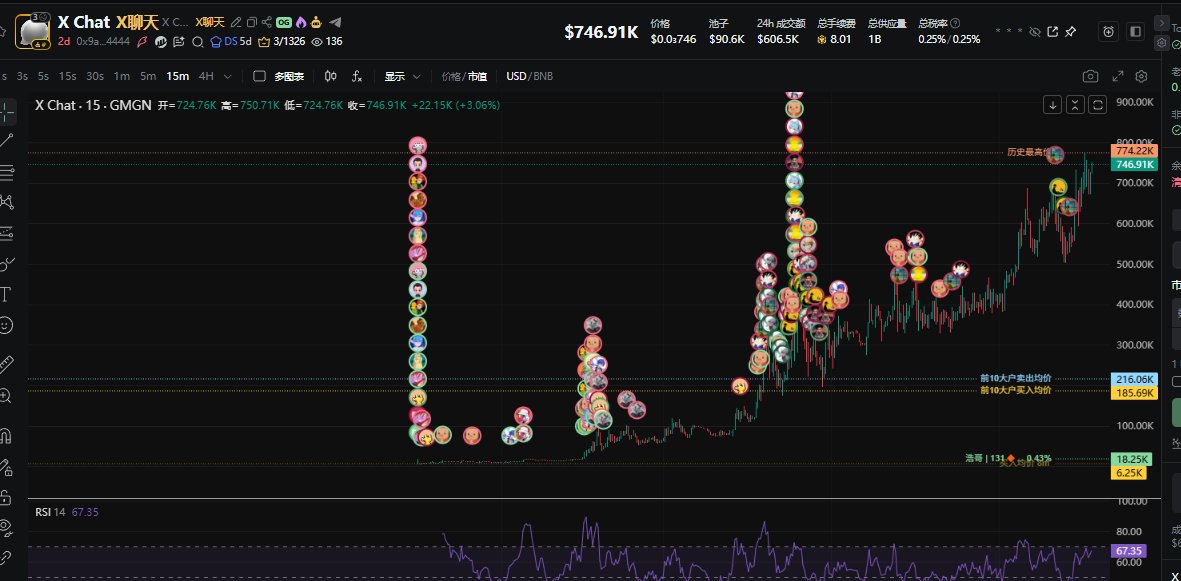Click the RSI 14 indicator label

(51, 512)
